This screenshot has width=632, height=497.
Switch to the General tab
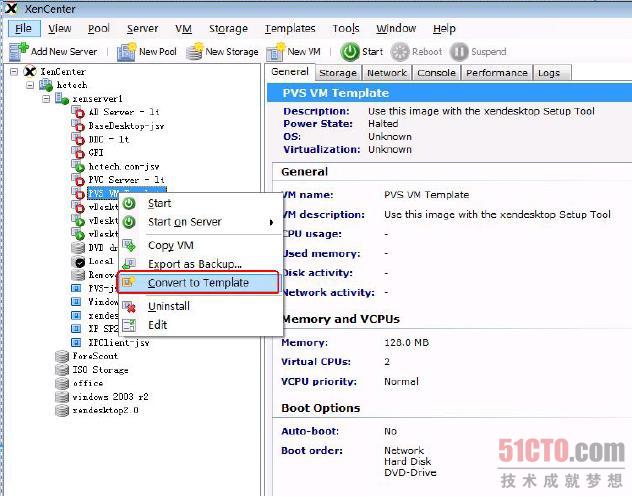click(290, 72)
